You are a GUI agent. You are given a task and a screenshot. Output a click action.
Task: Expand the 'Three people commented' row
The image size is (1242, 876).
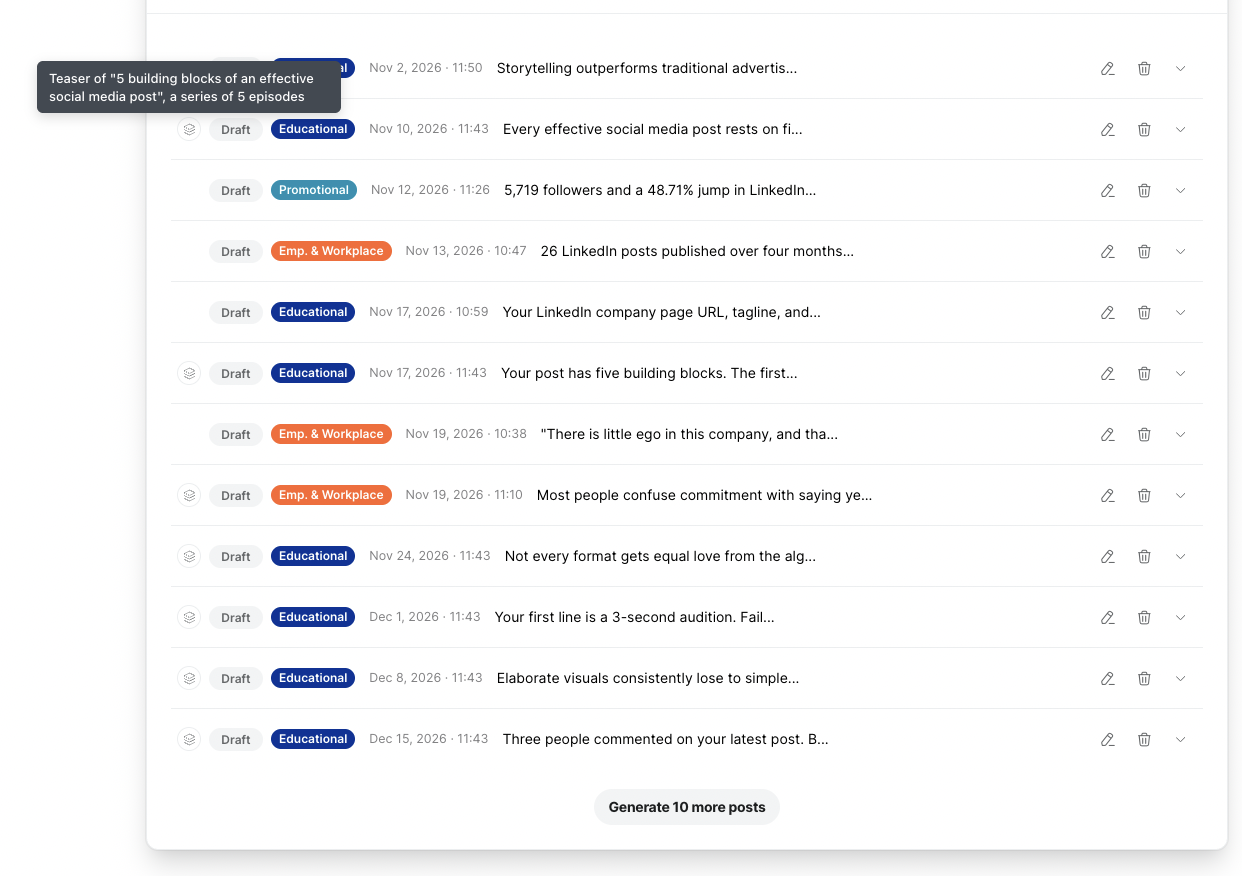coord(1180,740)
